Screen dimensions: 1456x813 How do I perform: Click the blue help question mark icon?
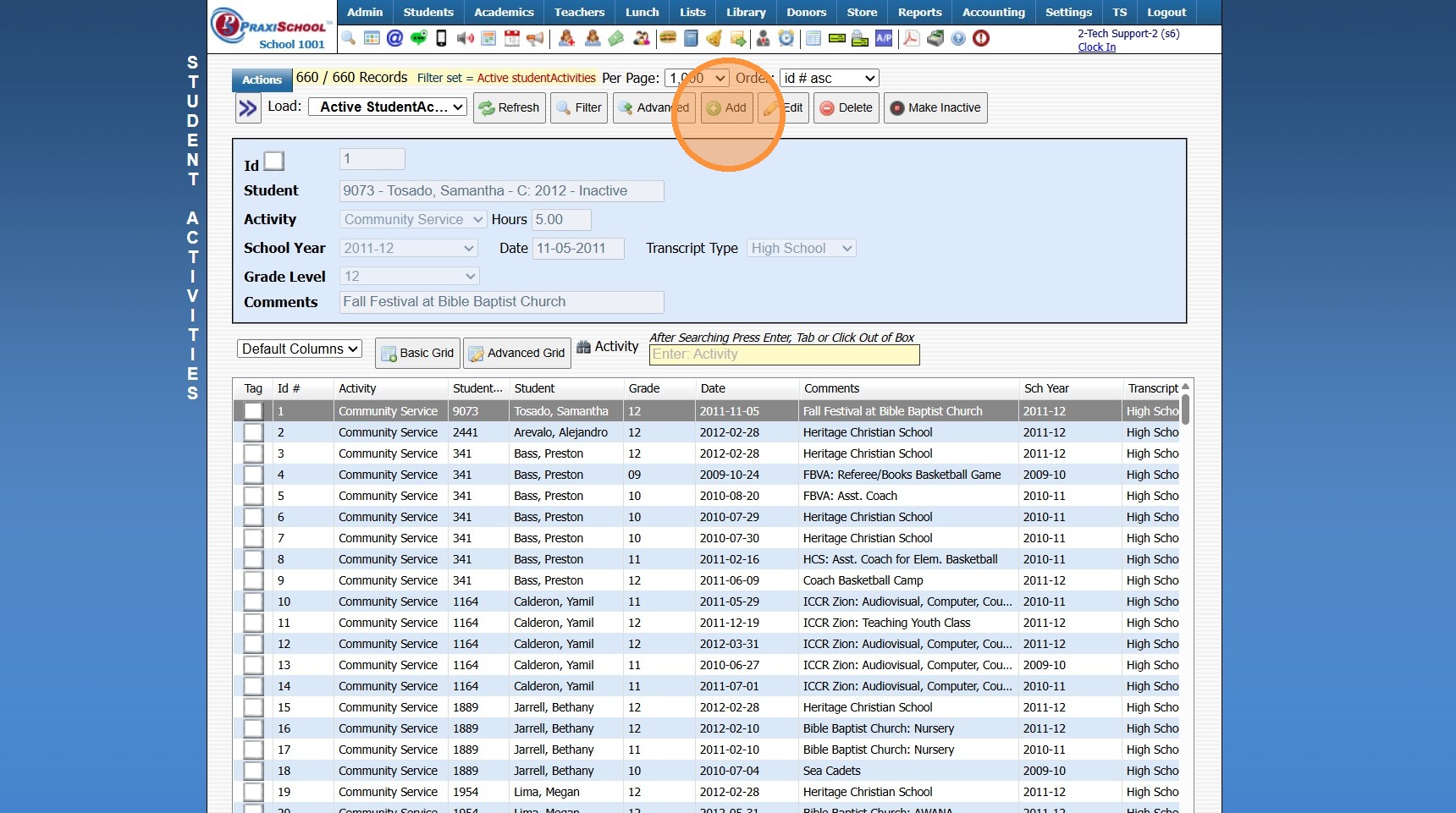(x=958, y=38)
